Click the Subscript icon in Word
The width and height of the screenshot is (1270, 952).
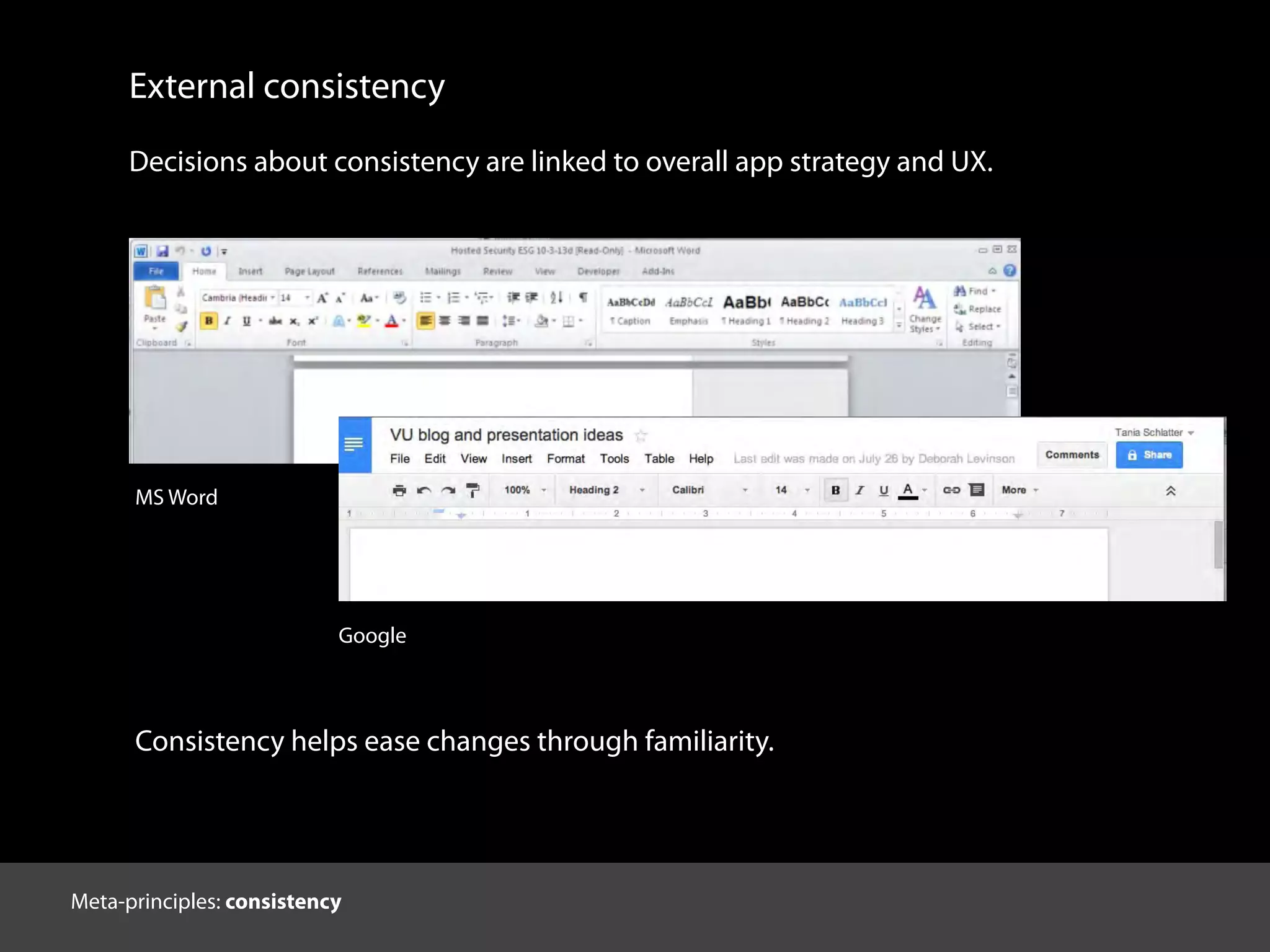pos(295,320)
